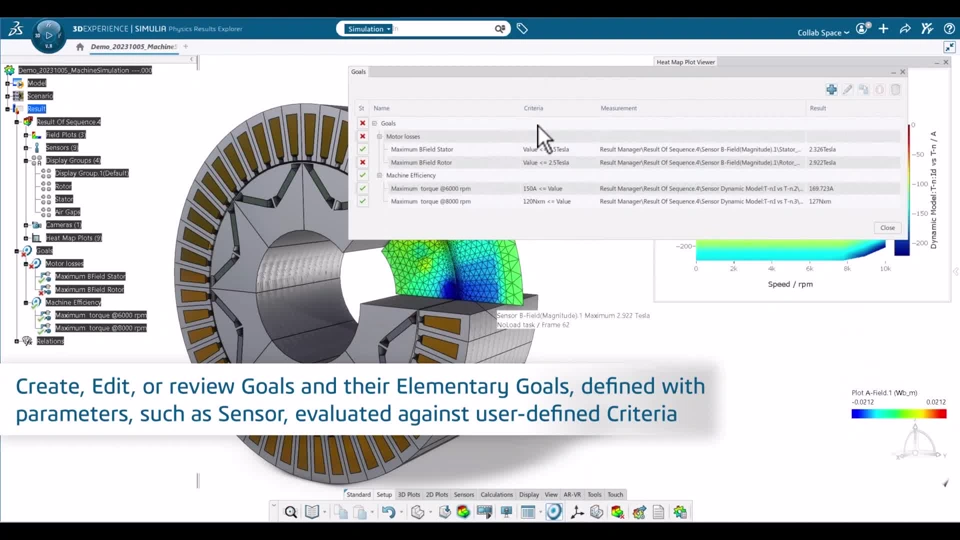Click the colored contour plot icon
Image resolution: width=960 pixels, height=540 pixels.
pos(463,512)
